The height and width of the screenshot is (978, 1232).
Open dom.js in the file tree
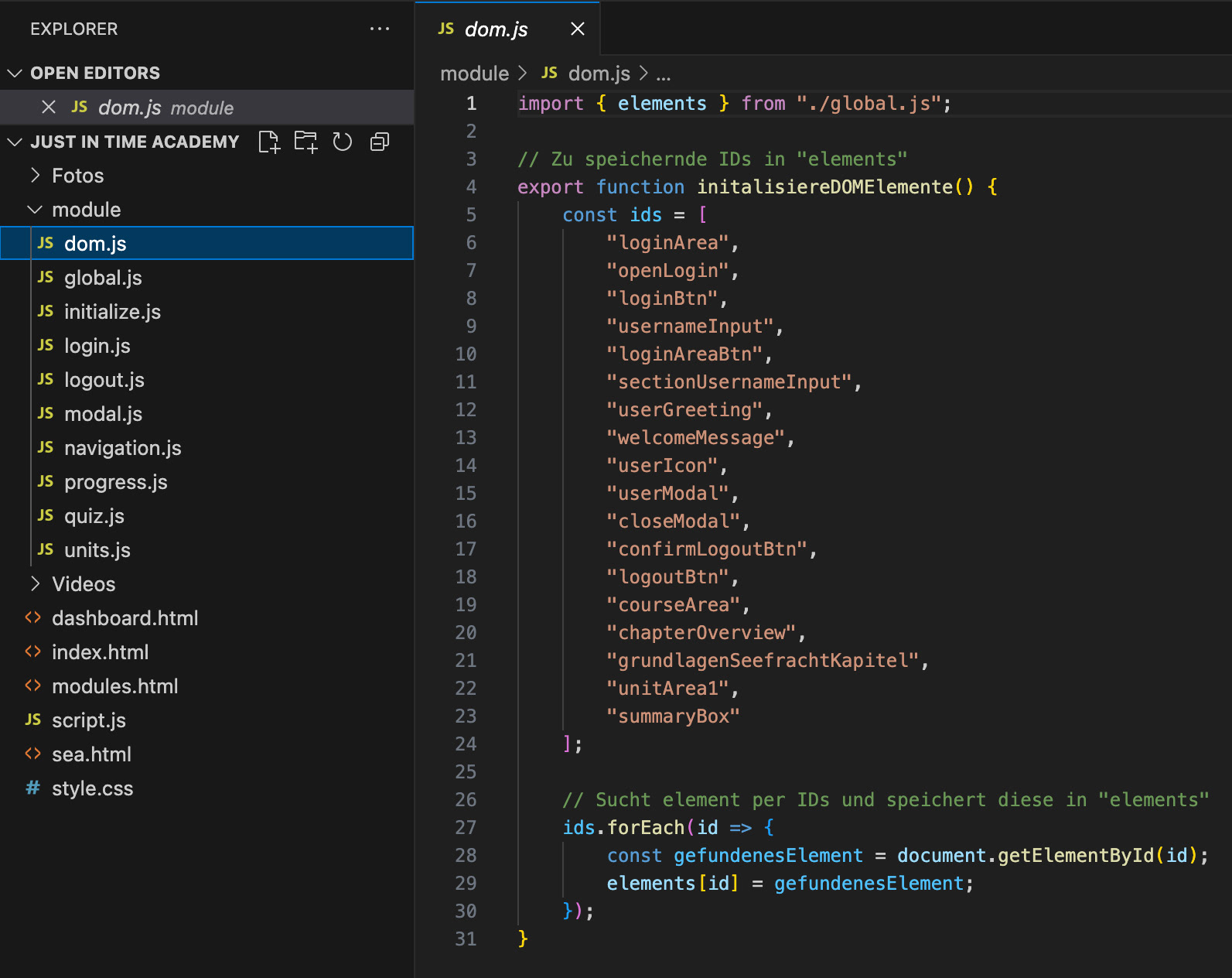[x=207, y=244]
